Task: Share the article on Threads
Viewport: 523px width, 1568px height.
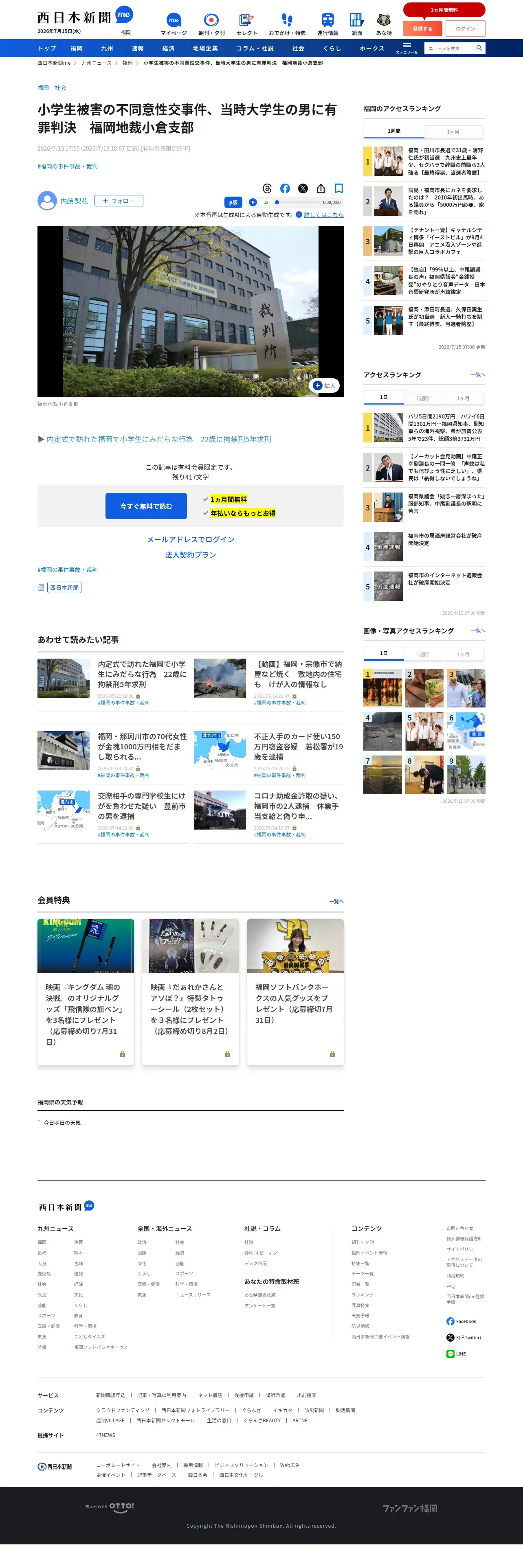Action: click(x=267, y=189)
